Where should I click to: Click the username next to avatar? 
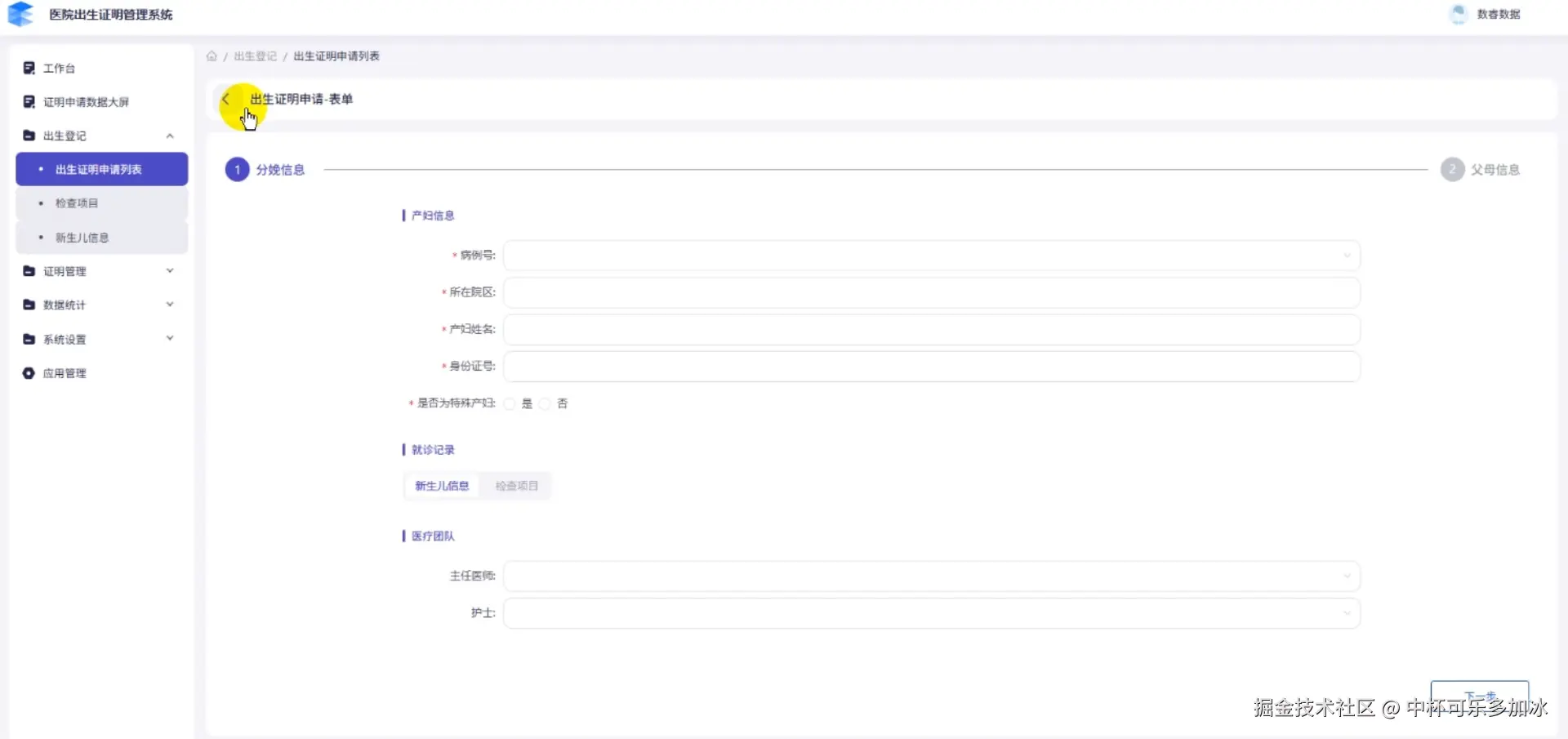tap(1499, 14)
